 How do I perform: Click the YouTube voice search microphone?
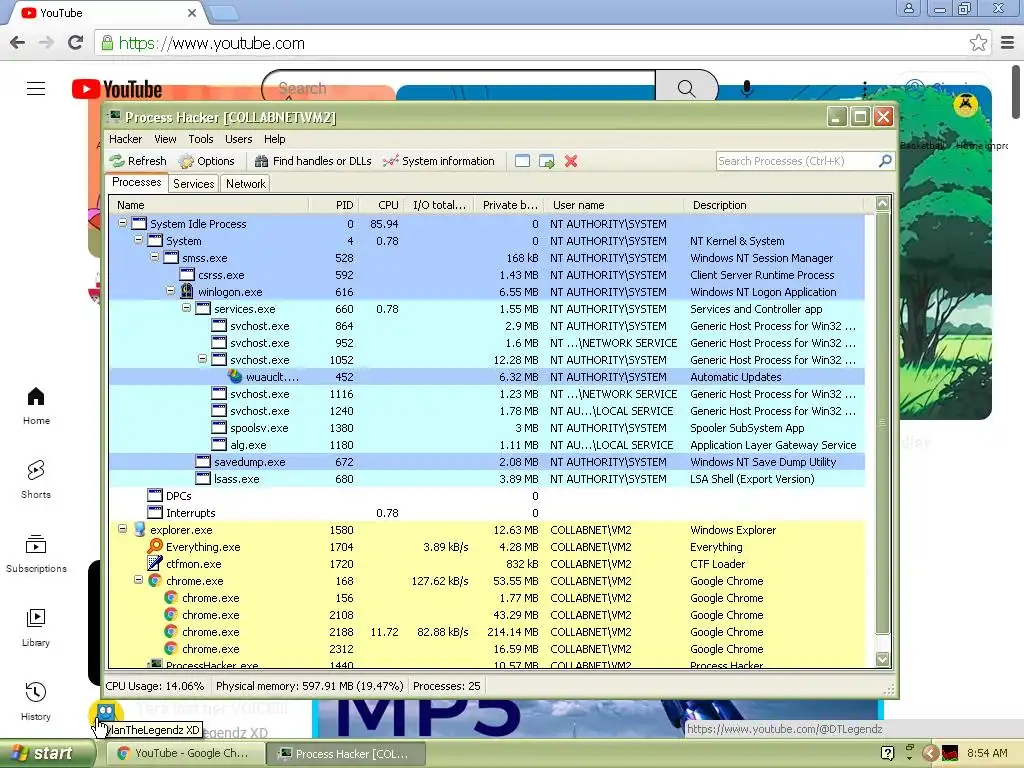tap(747, 88)
